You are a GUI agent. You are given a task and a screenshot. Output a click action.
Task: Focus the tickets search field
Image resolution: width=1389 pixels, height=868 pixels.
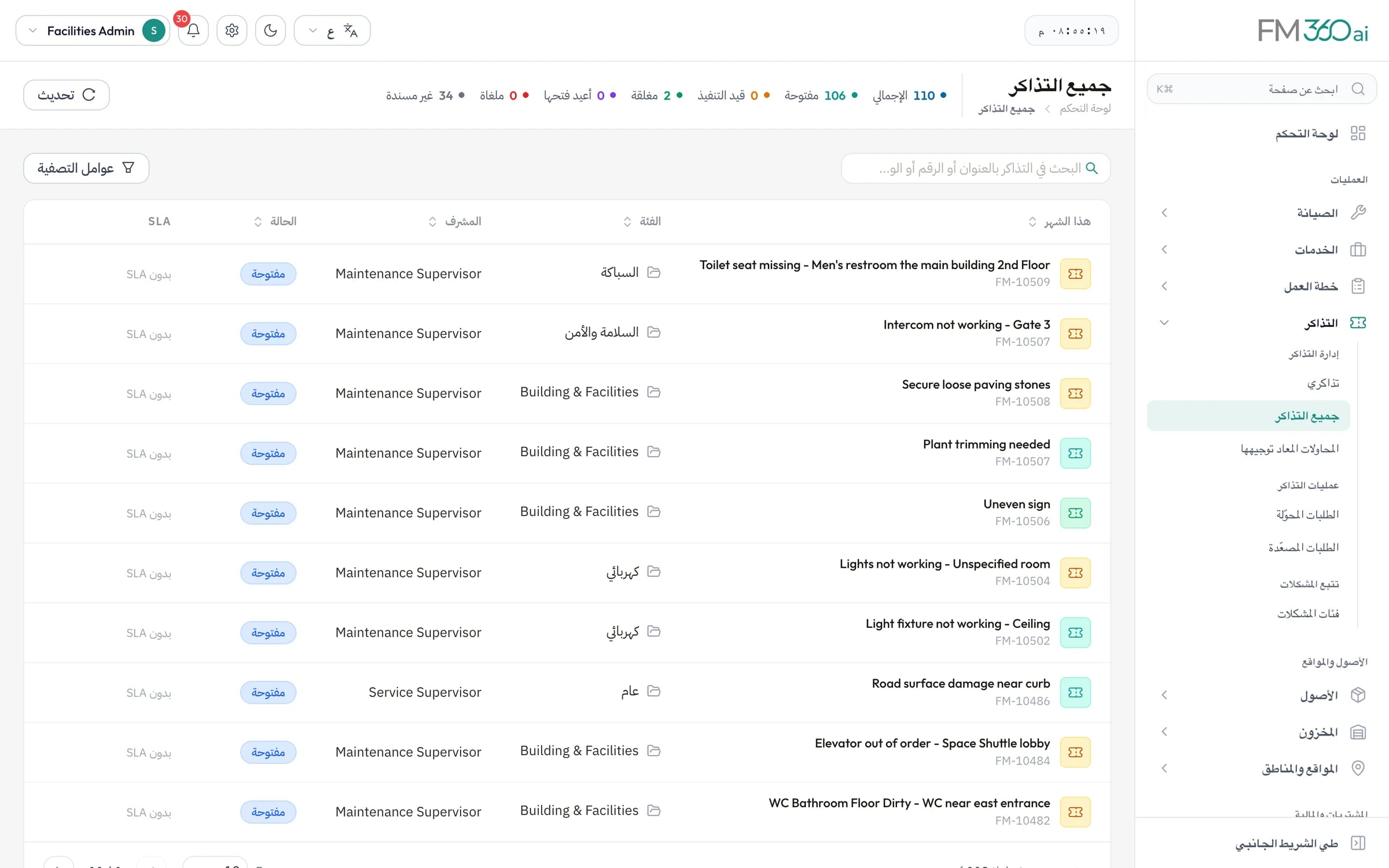point(976,168)
